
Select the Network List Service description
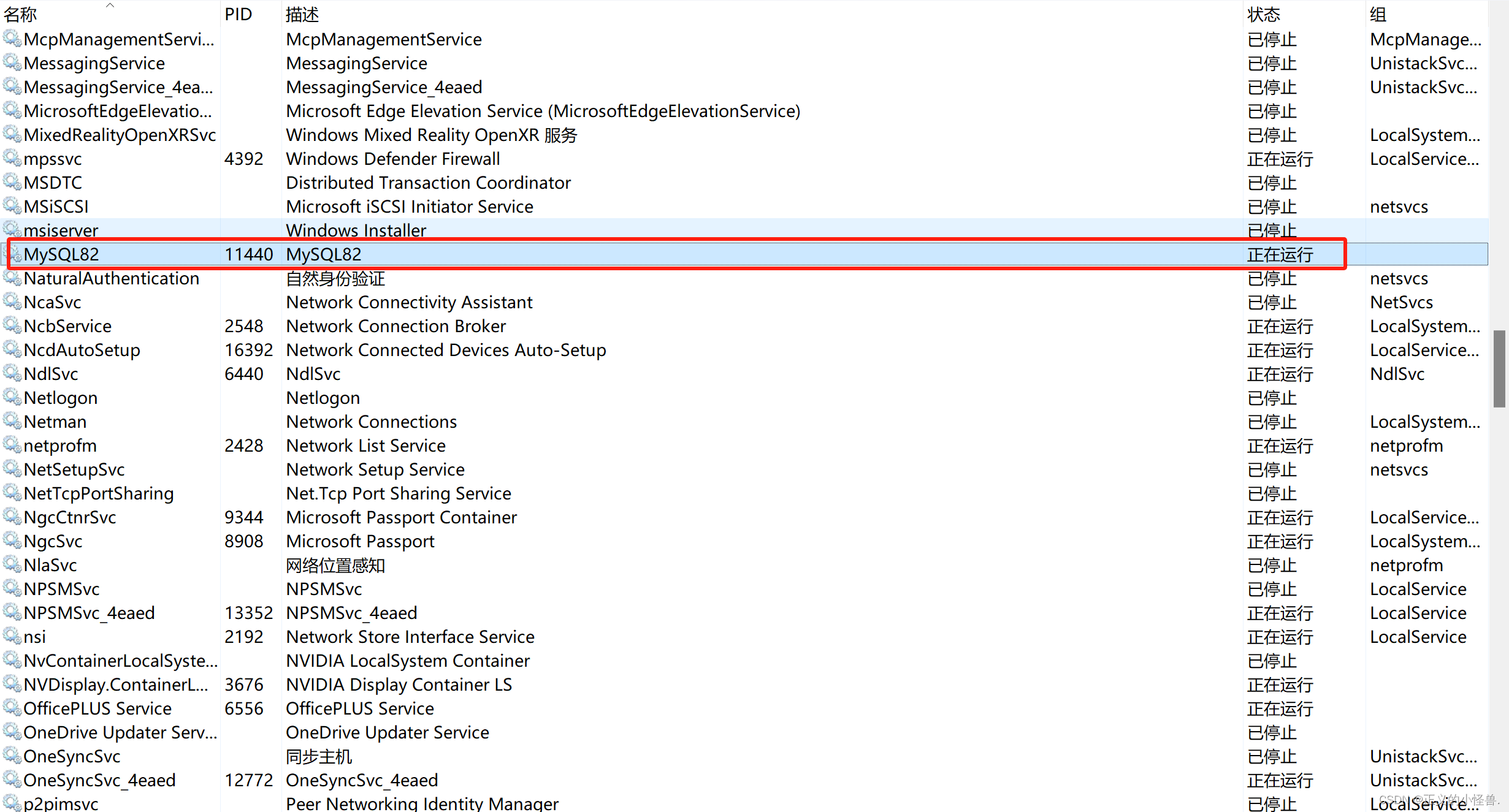[365, 446]
